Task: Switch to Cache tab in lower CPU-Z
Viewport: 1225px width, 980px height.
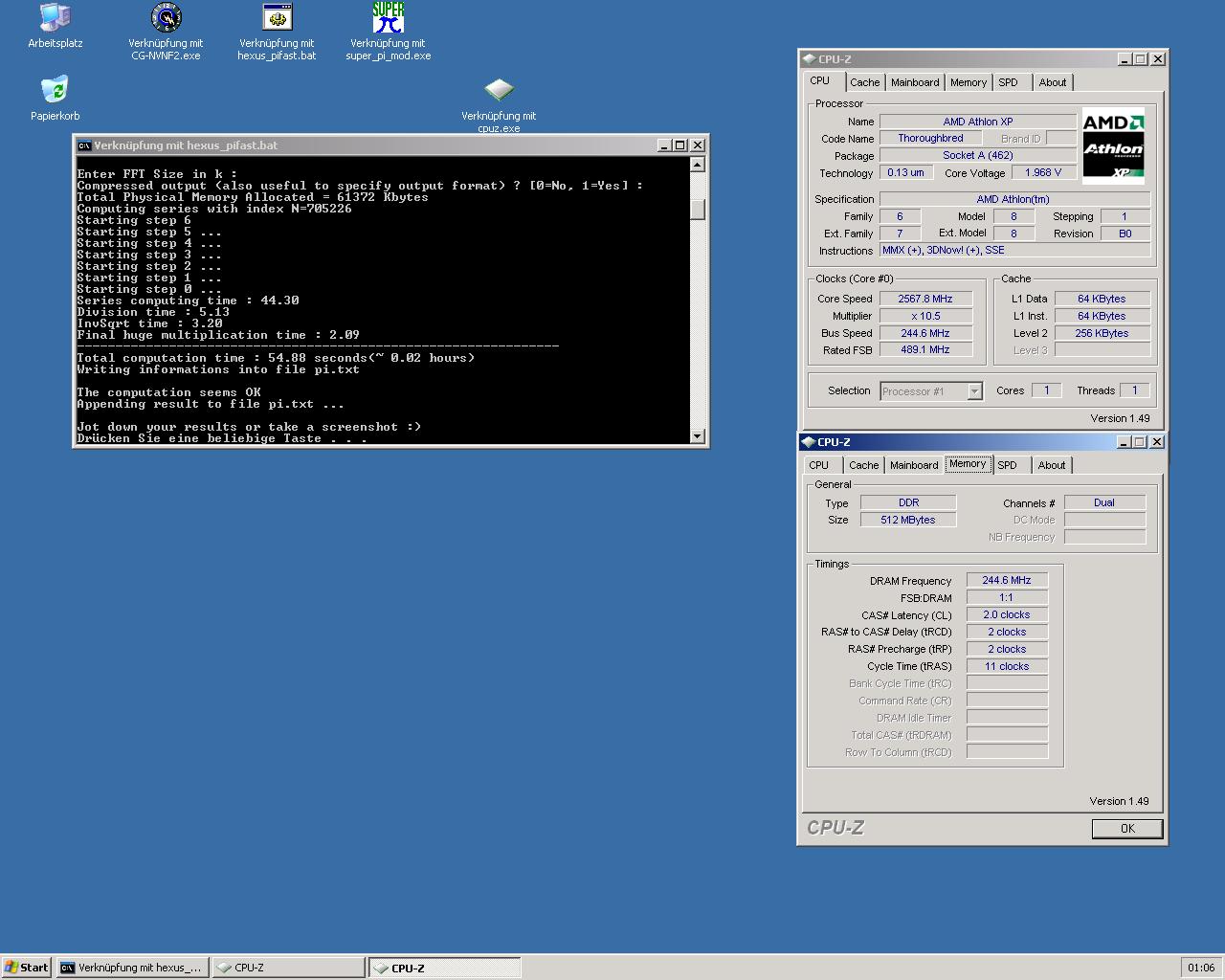Action: click(863, 466)
